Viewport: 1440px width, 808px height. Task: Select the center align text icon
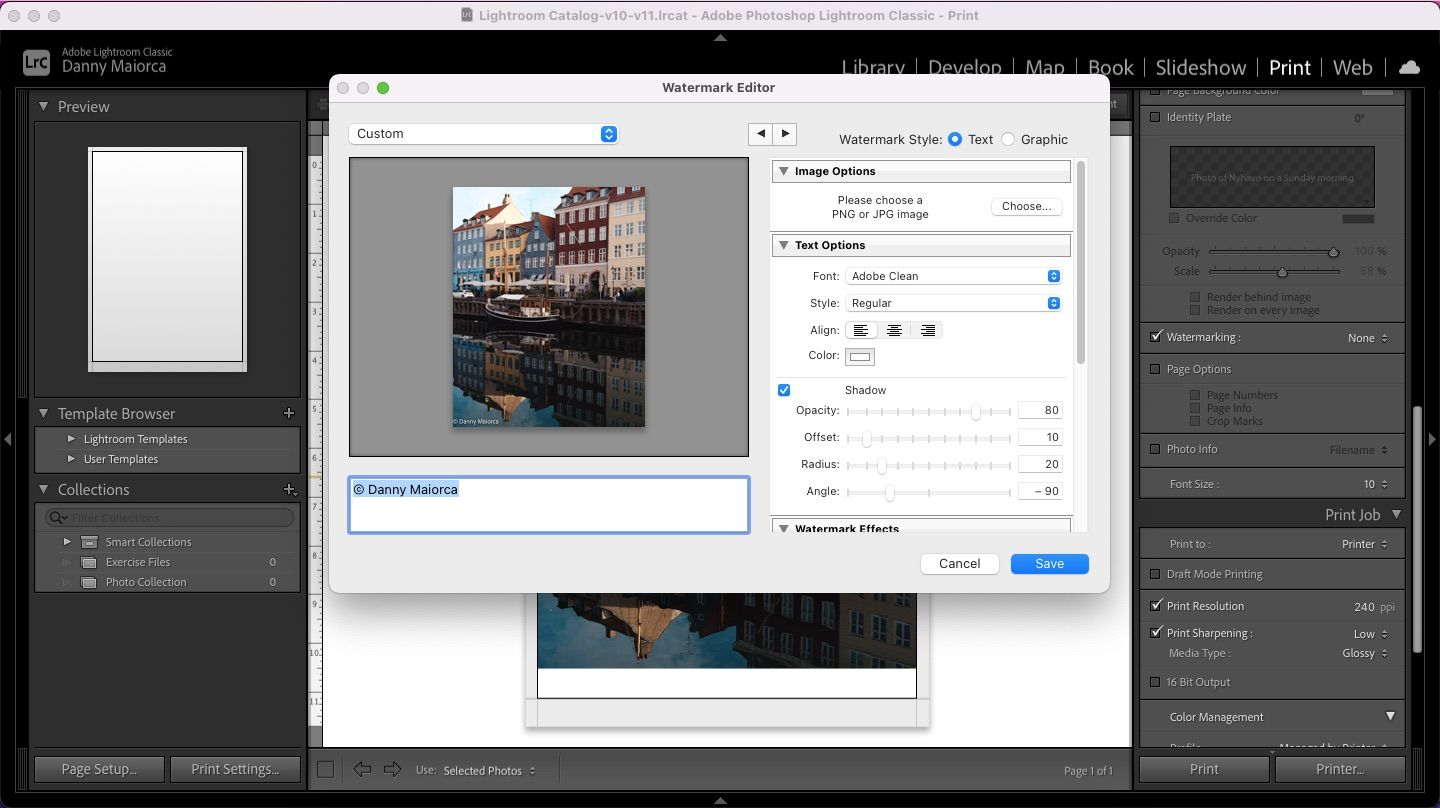894,330
